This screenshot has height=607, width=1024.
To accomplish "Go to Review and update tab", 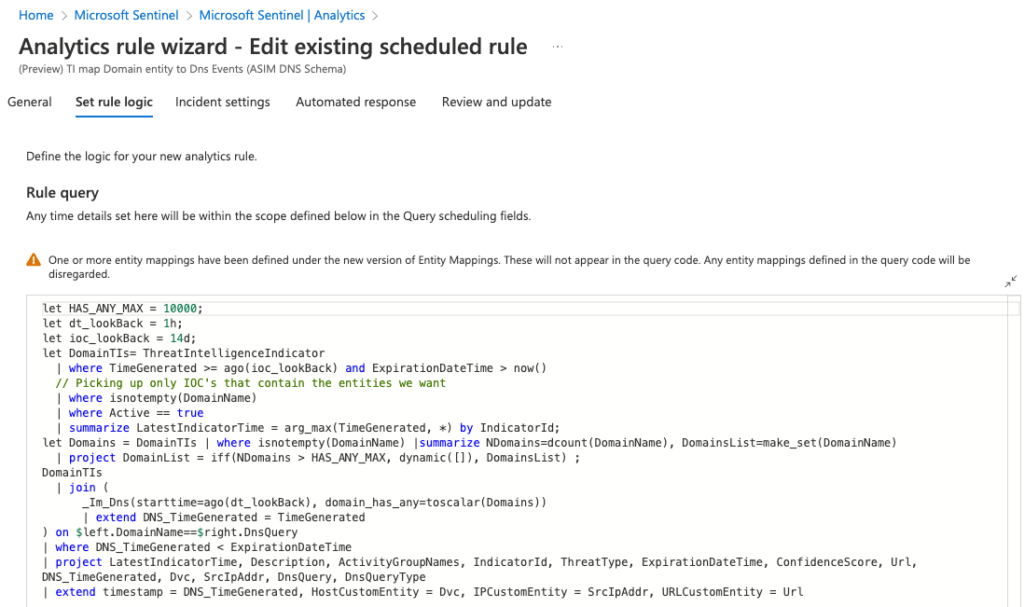I will [496, 102].
